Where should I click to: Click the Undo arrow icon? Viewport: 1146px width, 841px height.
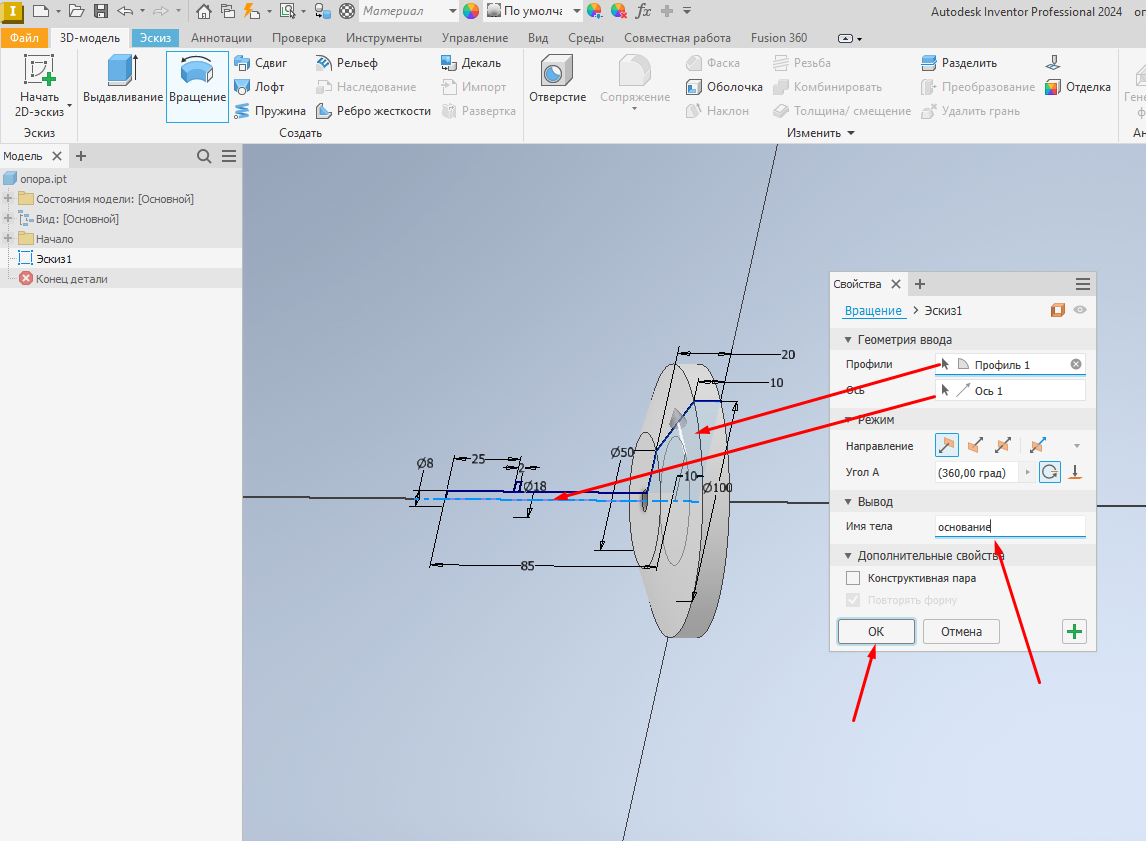pos(125,11)
